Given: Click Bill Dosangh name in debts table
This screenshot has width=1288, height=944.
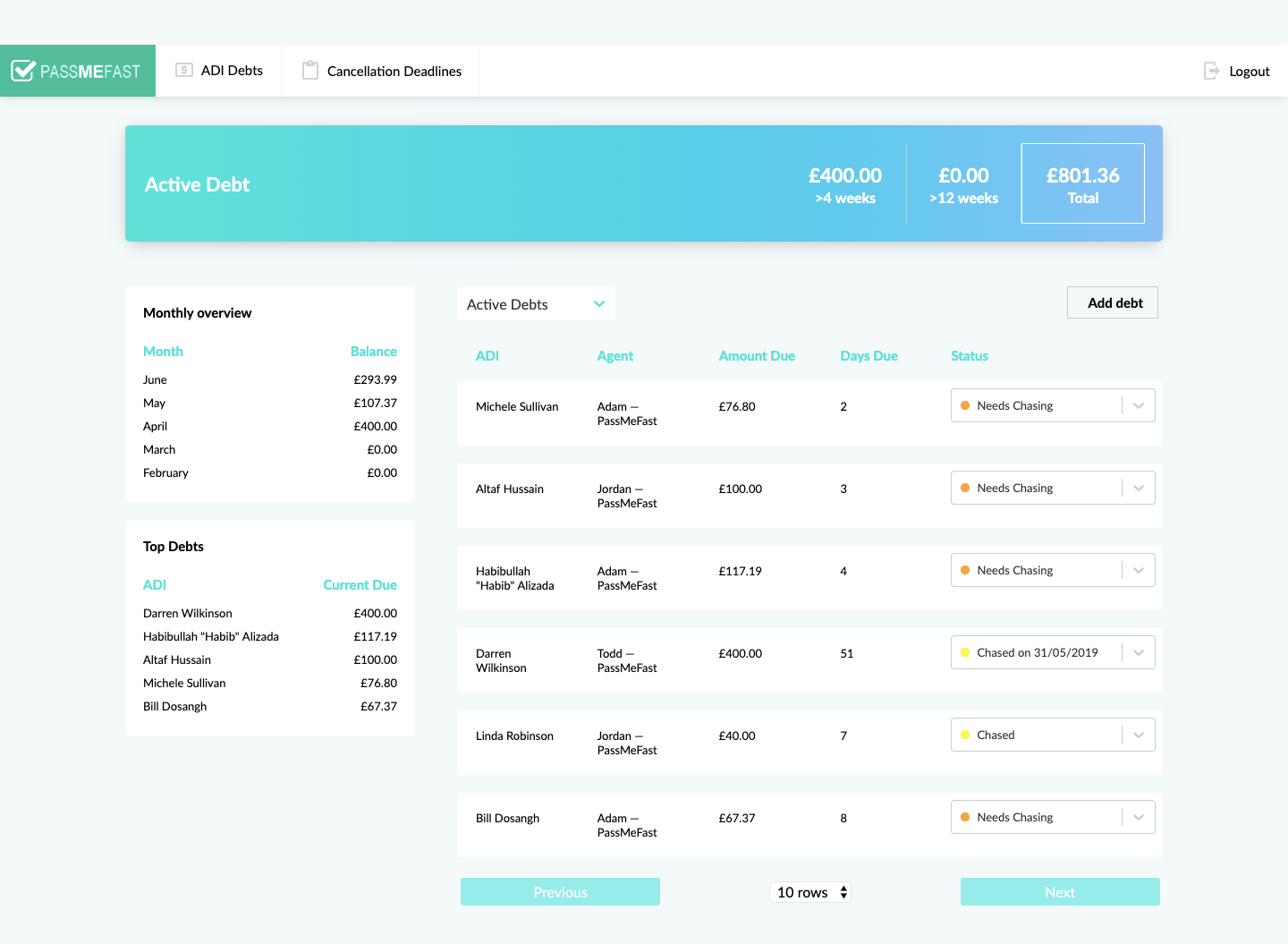Looking at the screenshot, I should [507, 818].
